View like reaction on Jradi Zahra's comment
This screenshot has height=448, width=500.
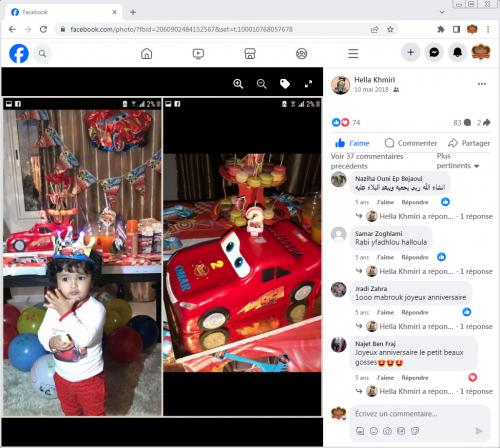467,312
